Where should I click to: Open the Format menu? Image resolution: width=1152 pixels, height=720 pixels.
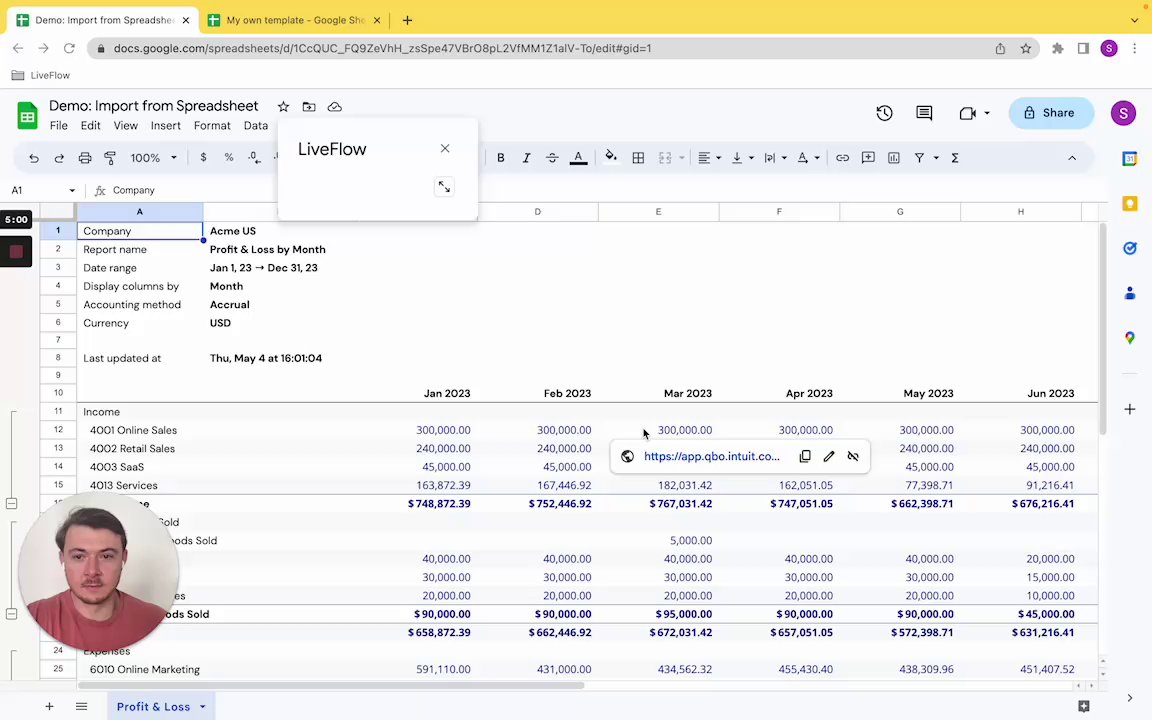(212, 126)
